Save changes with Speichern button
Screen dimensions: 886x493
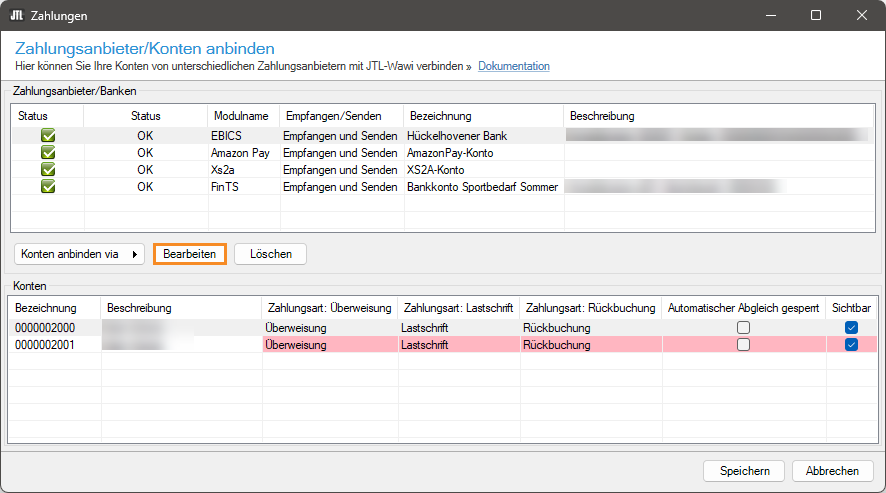coord(744,471)
